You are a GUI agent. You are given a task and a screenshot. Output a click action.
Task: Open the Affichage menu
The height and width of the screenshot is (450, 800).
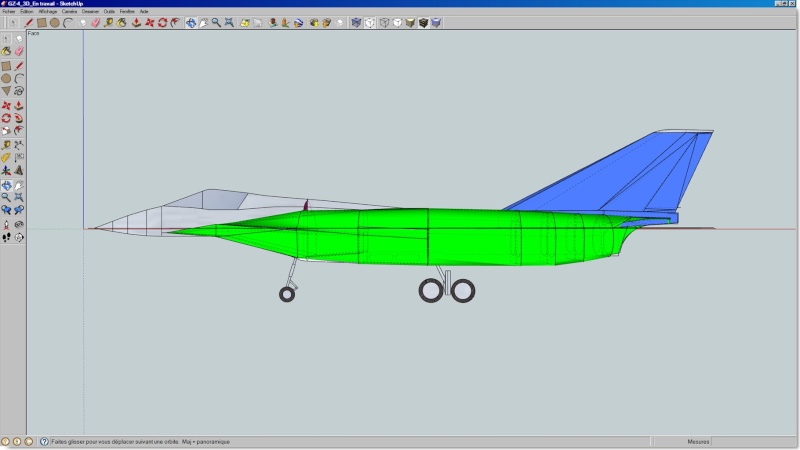48,11
